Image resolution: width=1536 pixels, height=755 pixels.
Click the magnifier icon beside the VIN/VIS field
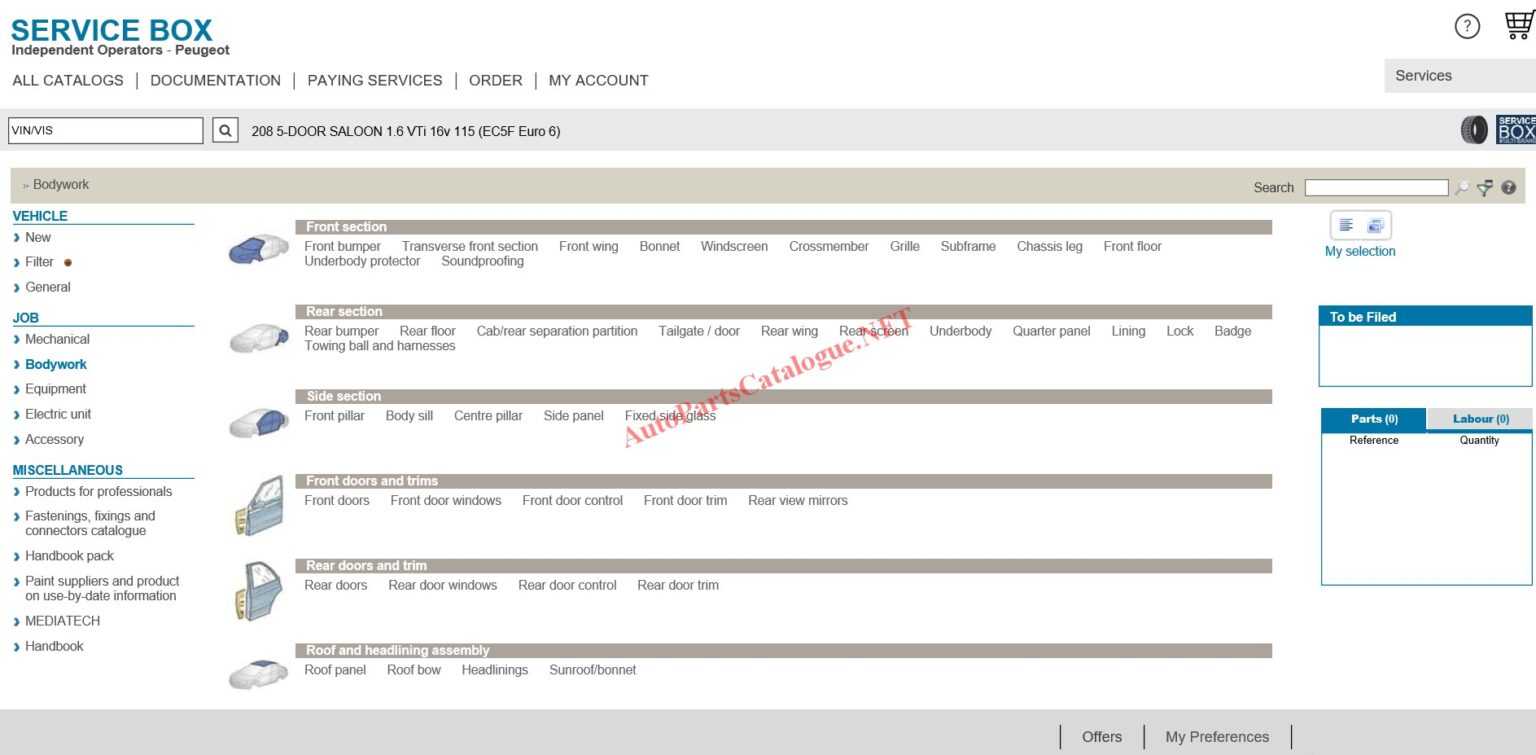point(224,130)
